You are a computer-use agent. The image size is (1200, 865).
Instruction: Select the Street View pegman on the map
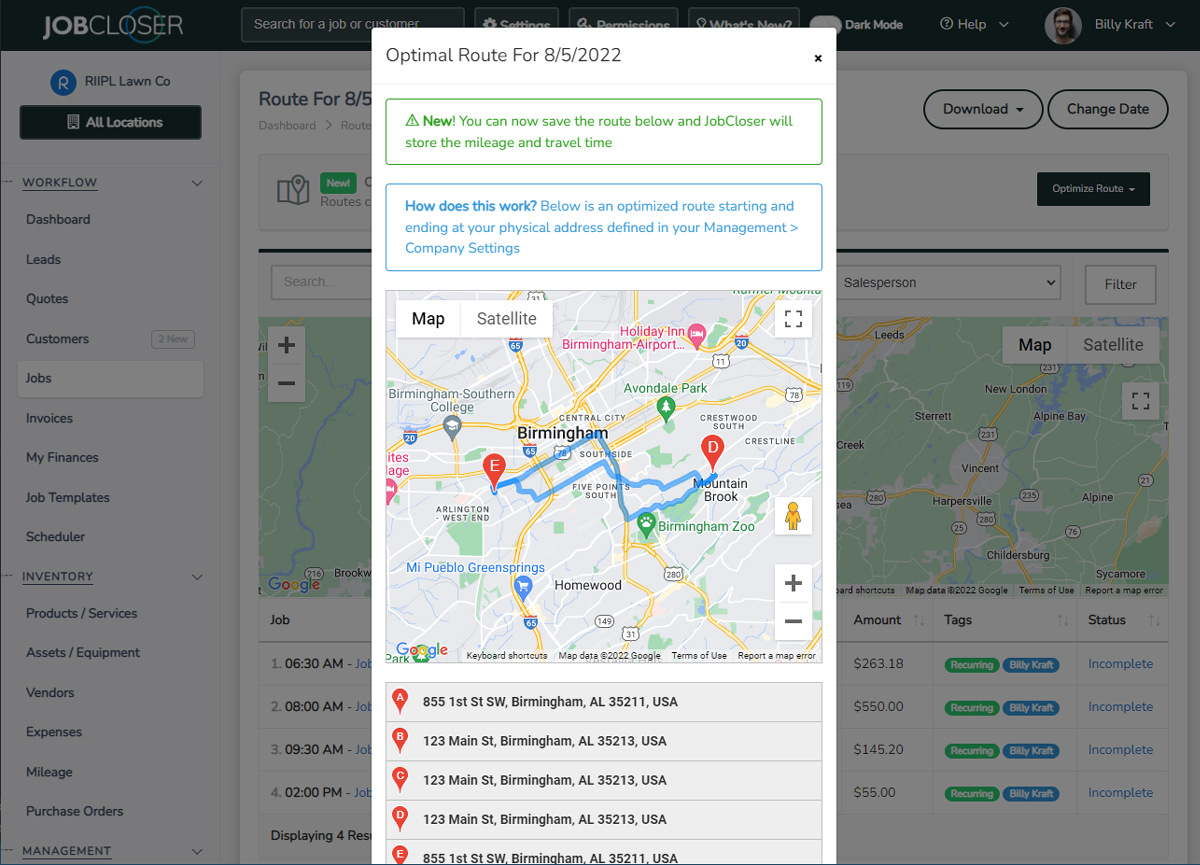tap(793, 516)
